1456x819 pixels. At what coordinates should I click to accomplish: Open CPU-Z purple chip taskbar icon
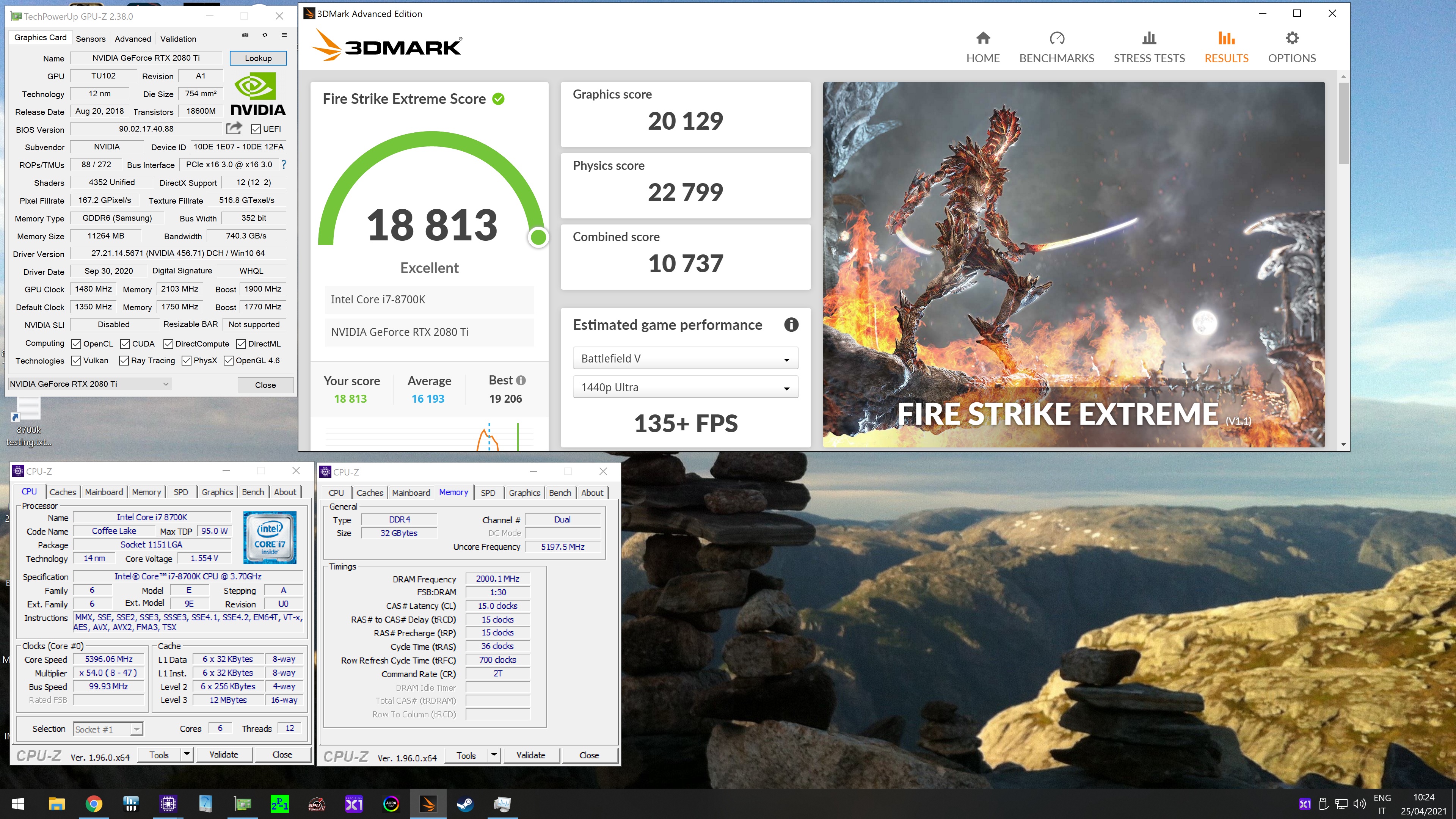click(x=168, y=804)
